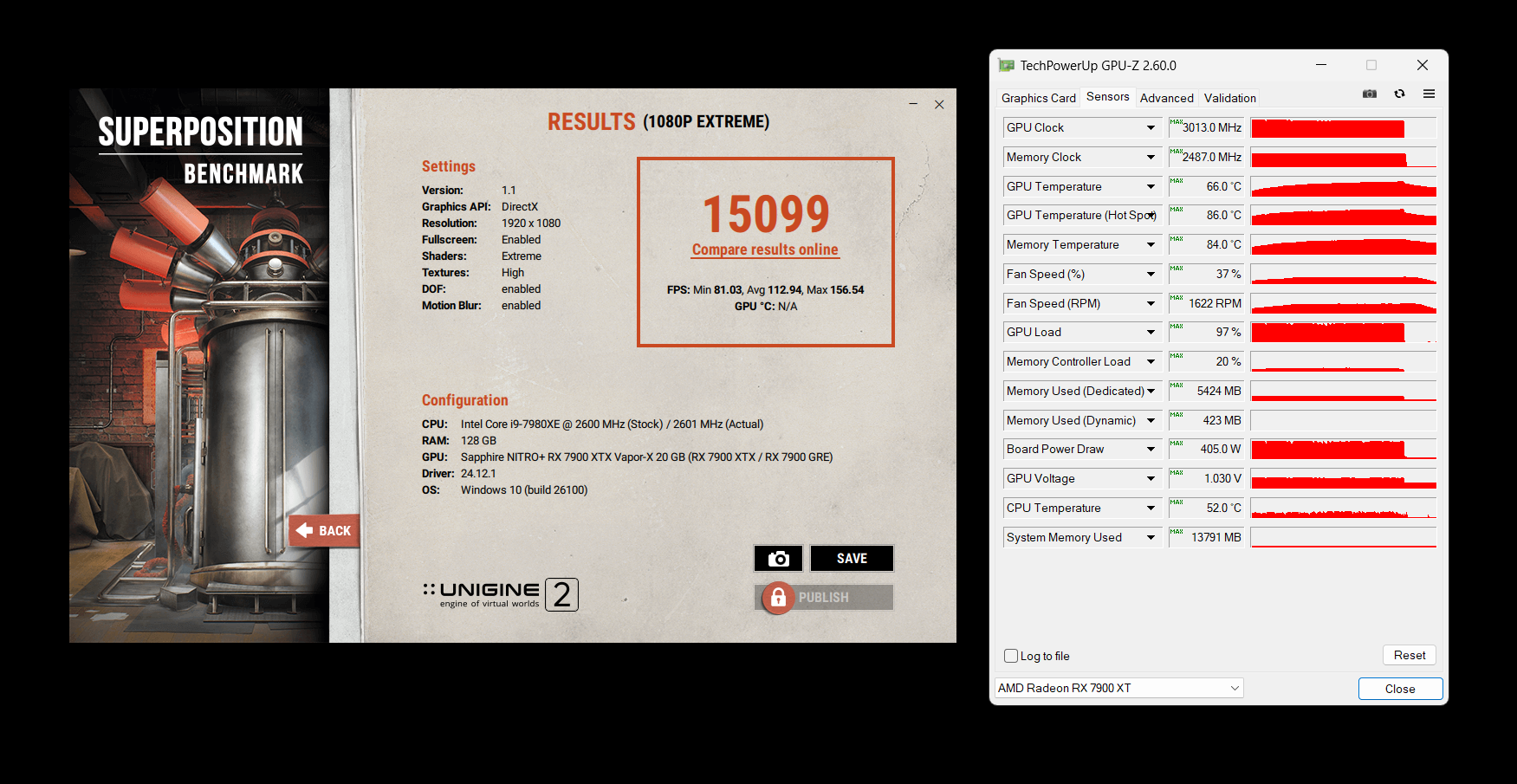Screen dimensions: 1517x784
Task: Open the GPU Temperature sensor dropdown
Action: (x=1151, y=186)
